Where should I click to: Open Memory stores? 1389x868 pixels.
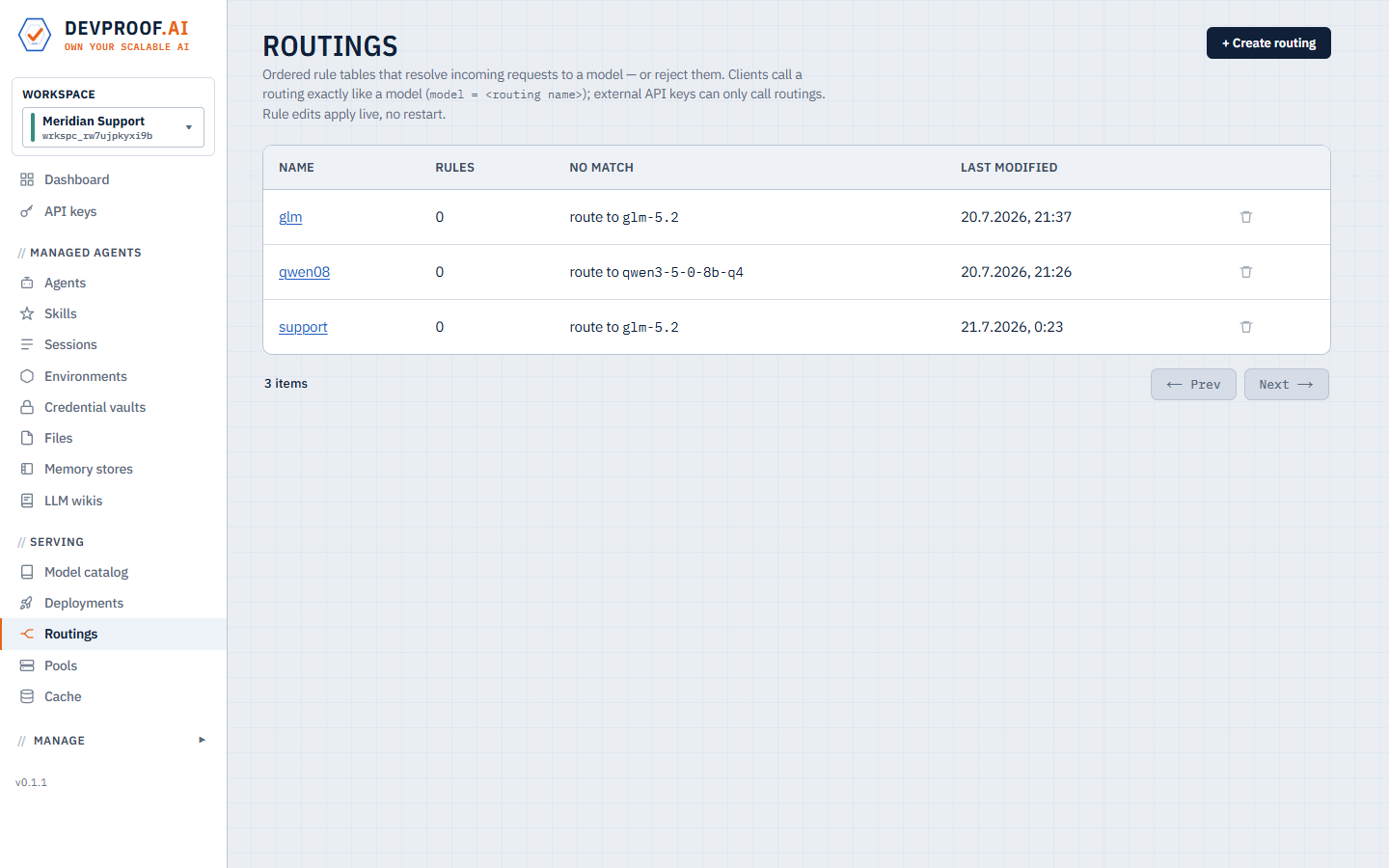point(113,469)
